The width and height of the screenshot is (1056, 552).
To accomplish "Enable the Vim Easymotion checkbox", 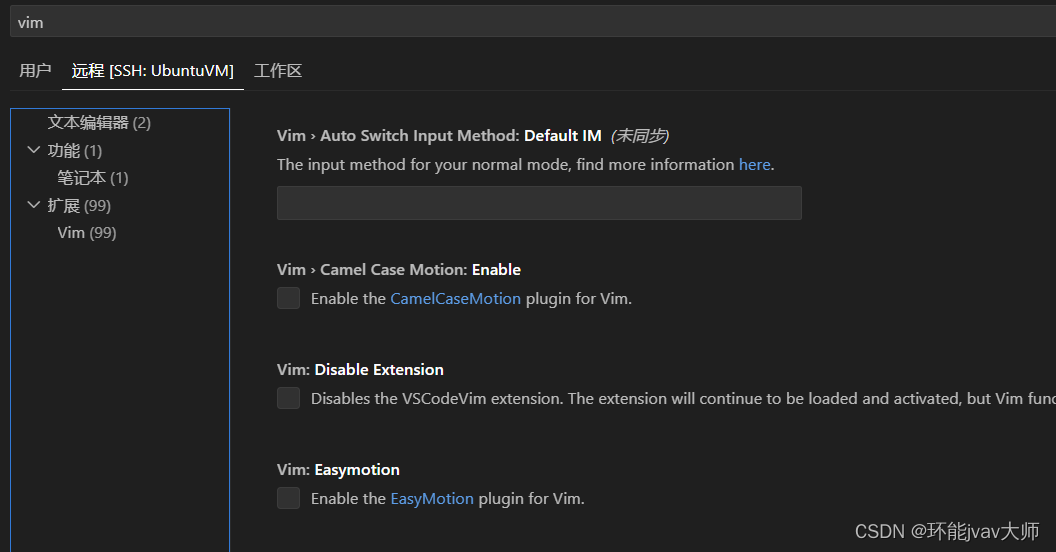I will (x=288, y=498).
